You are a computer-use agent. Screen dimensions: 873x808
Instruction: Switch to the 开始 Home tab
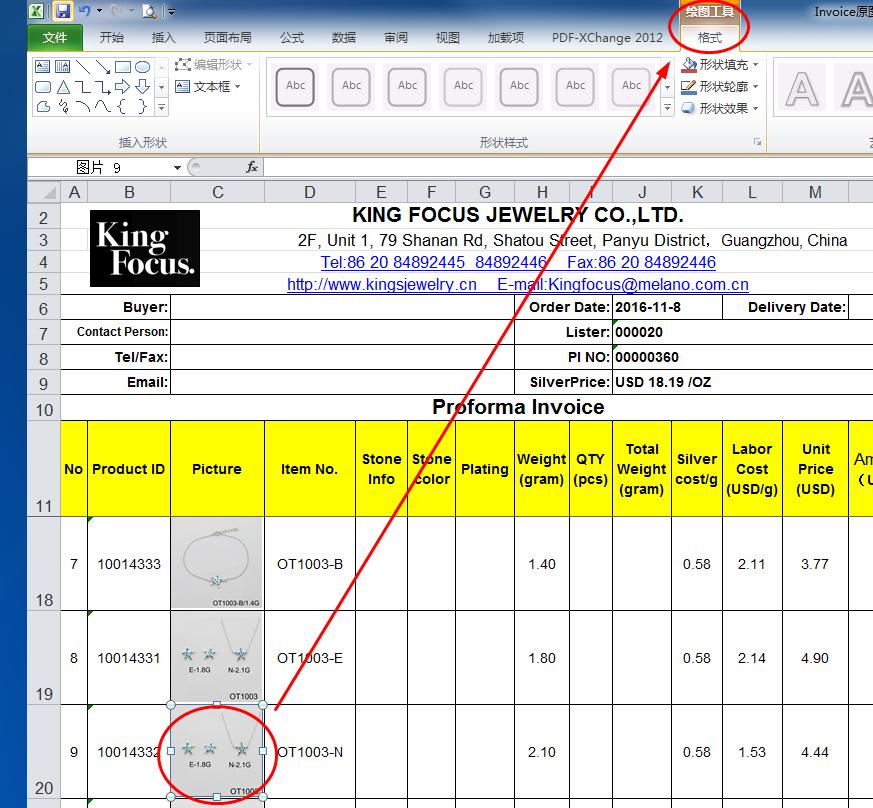click(111, 37)
